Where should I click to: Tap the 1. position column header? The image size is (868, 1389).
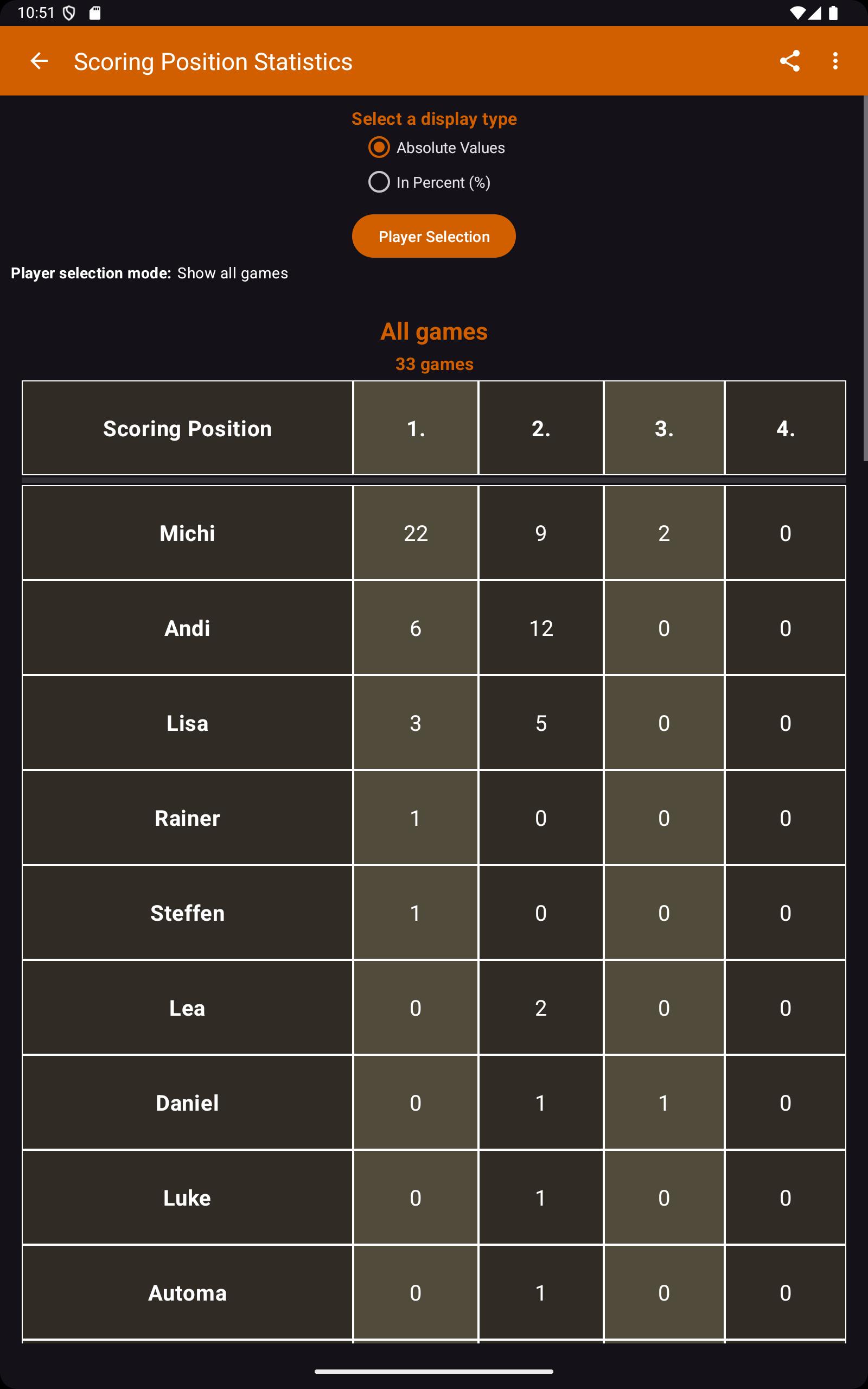416,428
